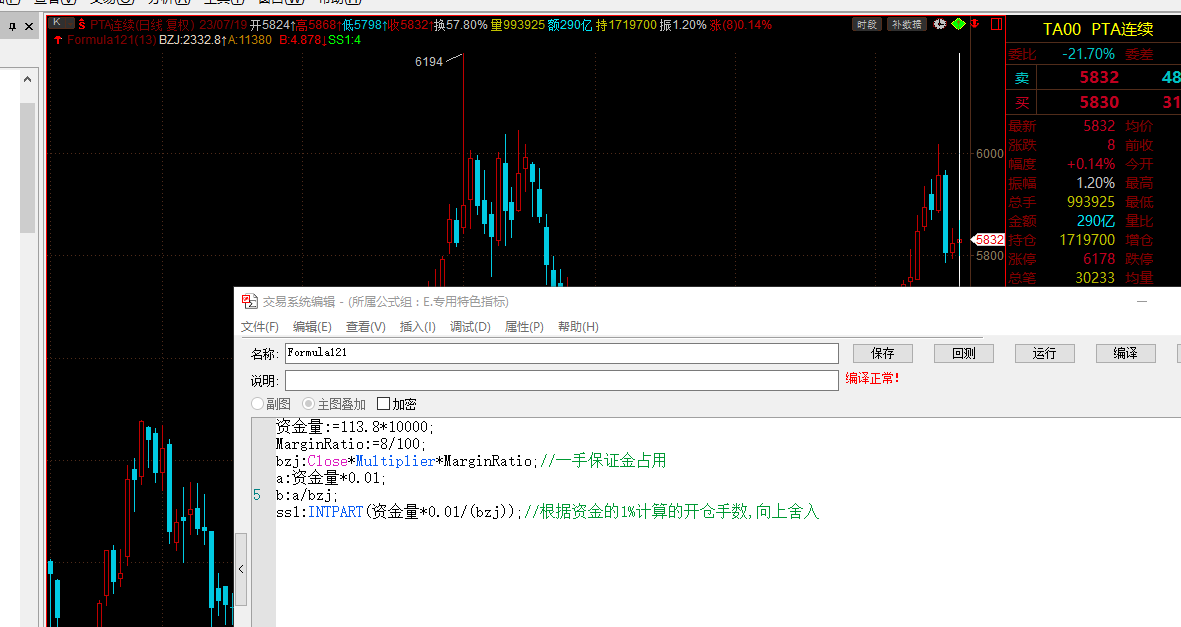Click the 振幅 value 1.20% in quote panel

pyautogui.click(x=1096, y=183)
